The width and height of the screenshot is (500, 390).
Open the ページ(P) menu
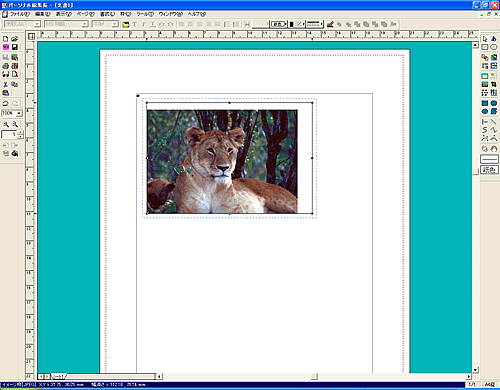(x=86, y=14)
